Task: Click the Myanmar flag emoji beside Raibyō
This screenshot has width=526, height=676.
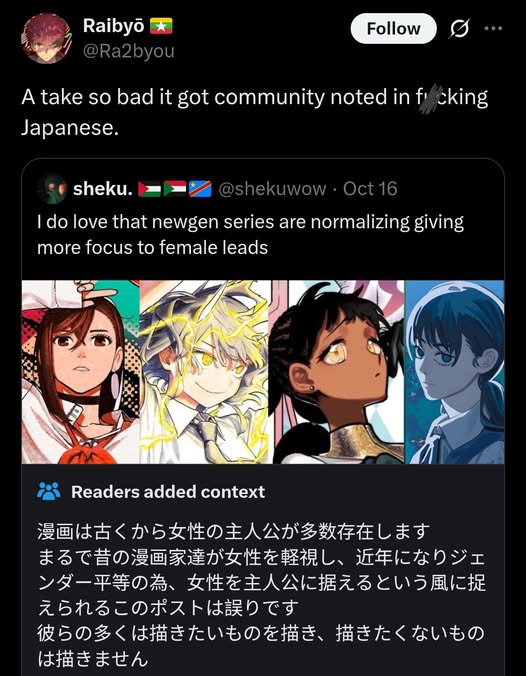Action: (x=161, y=26)
